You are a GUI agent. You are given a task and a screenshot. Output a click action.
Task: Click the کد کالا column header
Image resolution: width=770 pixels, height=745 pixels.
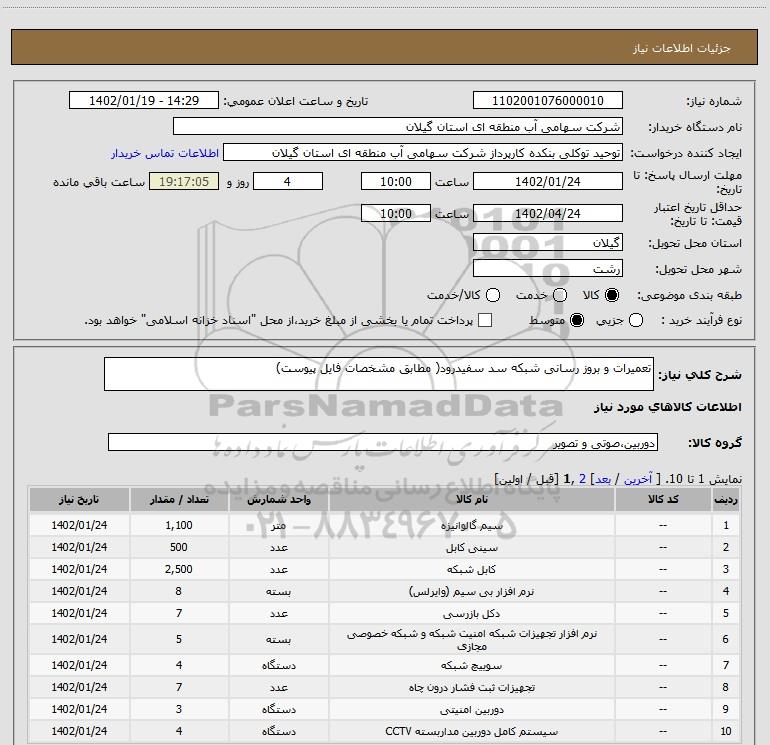click(x=663, y=500)
